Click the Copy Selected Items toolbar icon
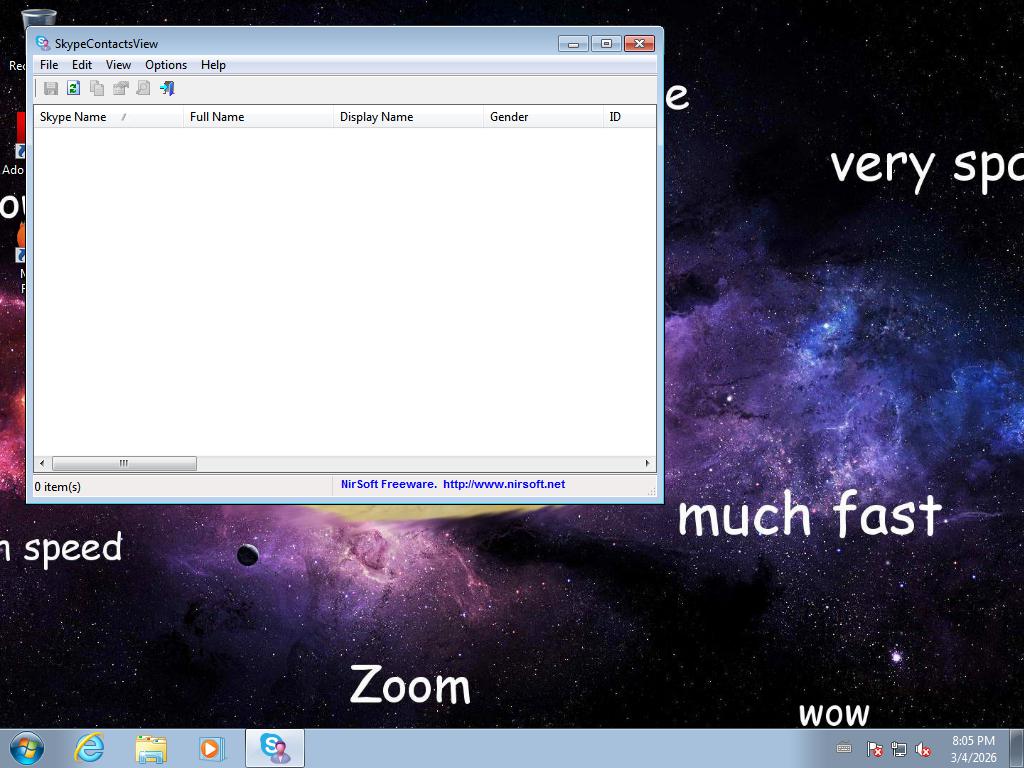 (97, 88)
